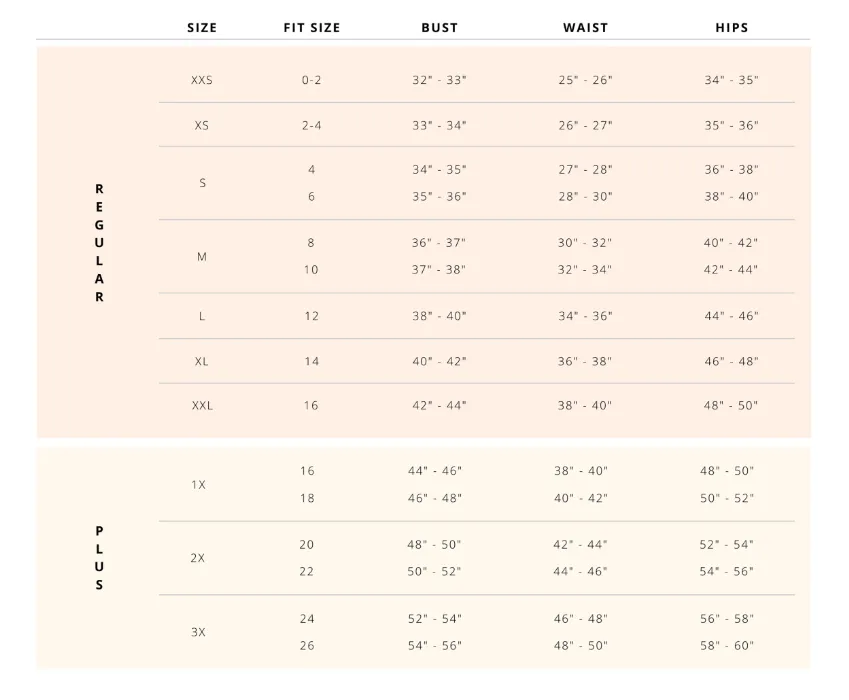Click the 34" - 35" hips measurement
Screen dimensions: 849x700
731,80
